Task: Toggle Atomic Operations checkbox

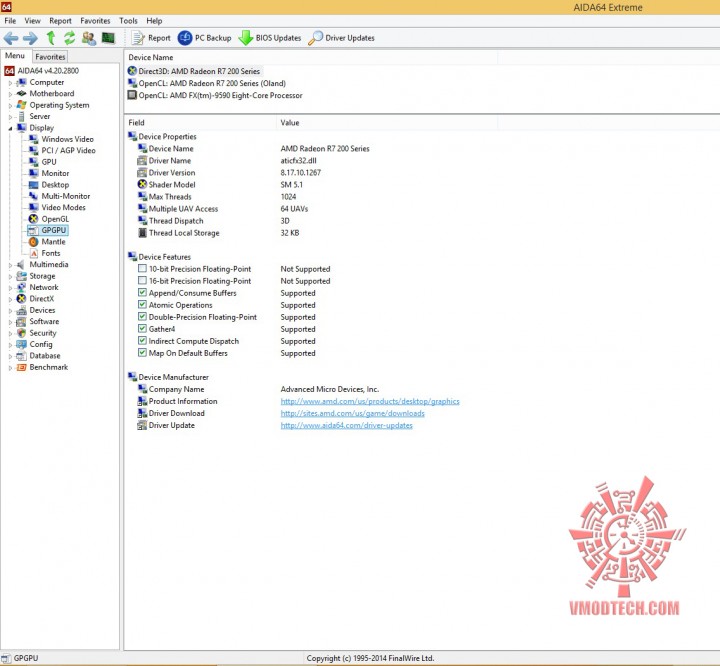Action: 142,305
